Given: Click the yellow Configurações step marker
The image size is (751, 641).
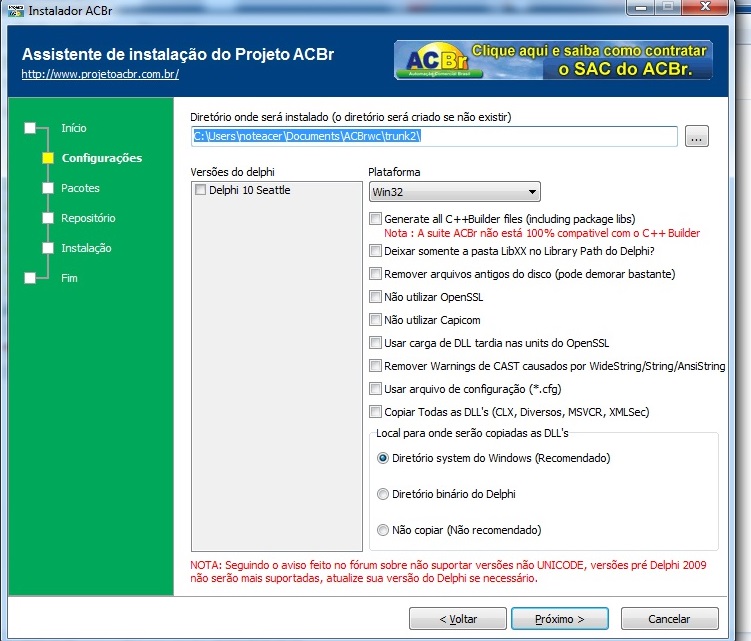Looking at the screenshot, I should pos(48,158).
